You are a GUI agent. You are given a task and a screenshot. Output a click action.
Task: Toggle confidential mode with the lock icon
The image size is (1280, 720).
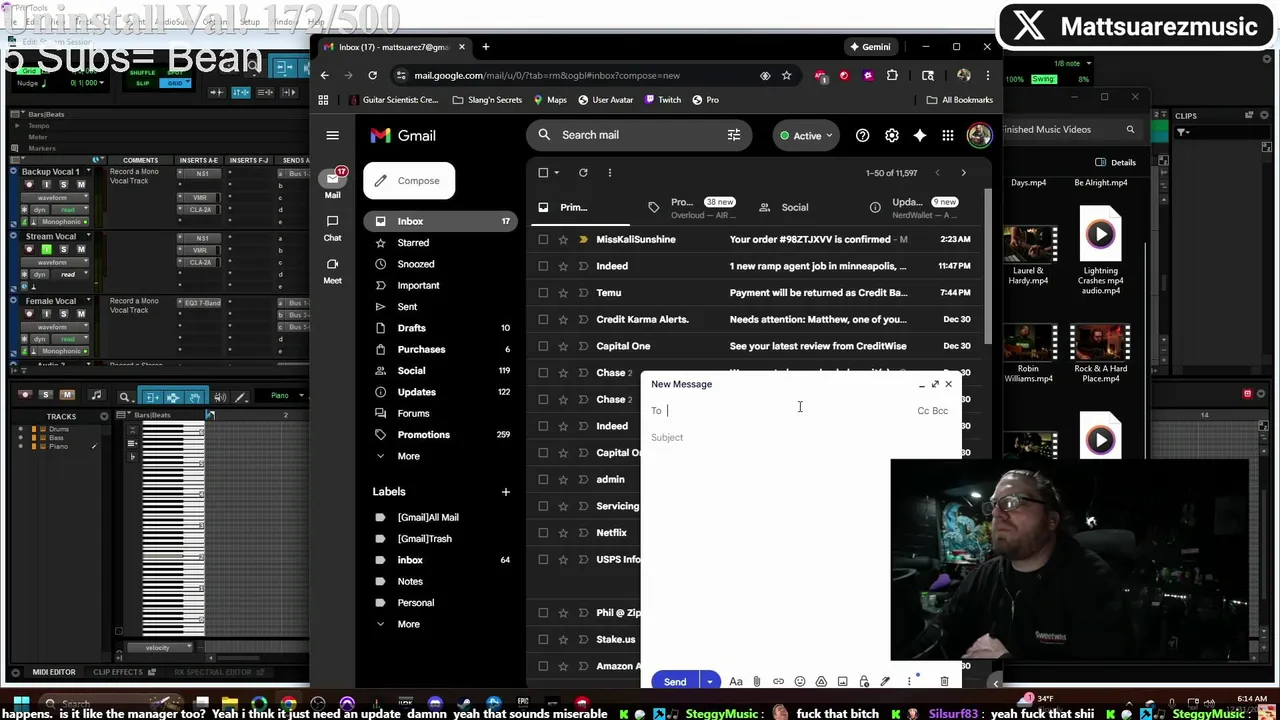coord(864,682)
